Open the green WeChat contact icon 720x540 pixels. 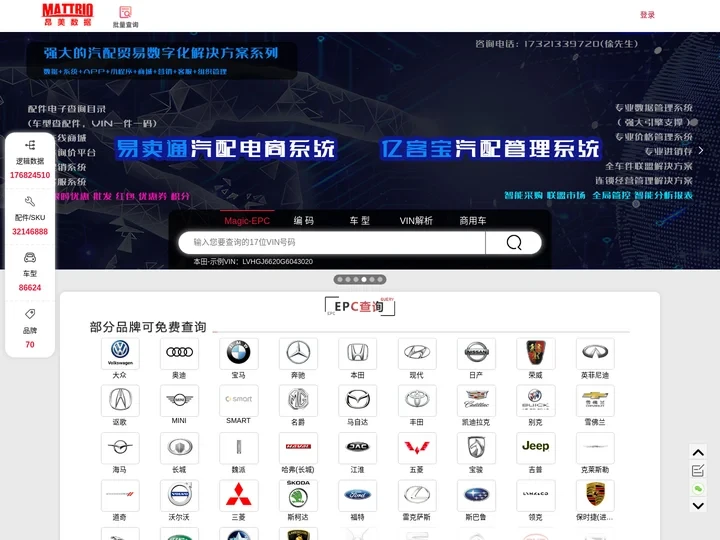pos(698,489)
